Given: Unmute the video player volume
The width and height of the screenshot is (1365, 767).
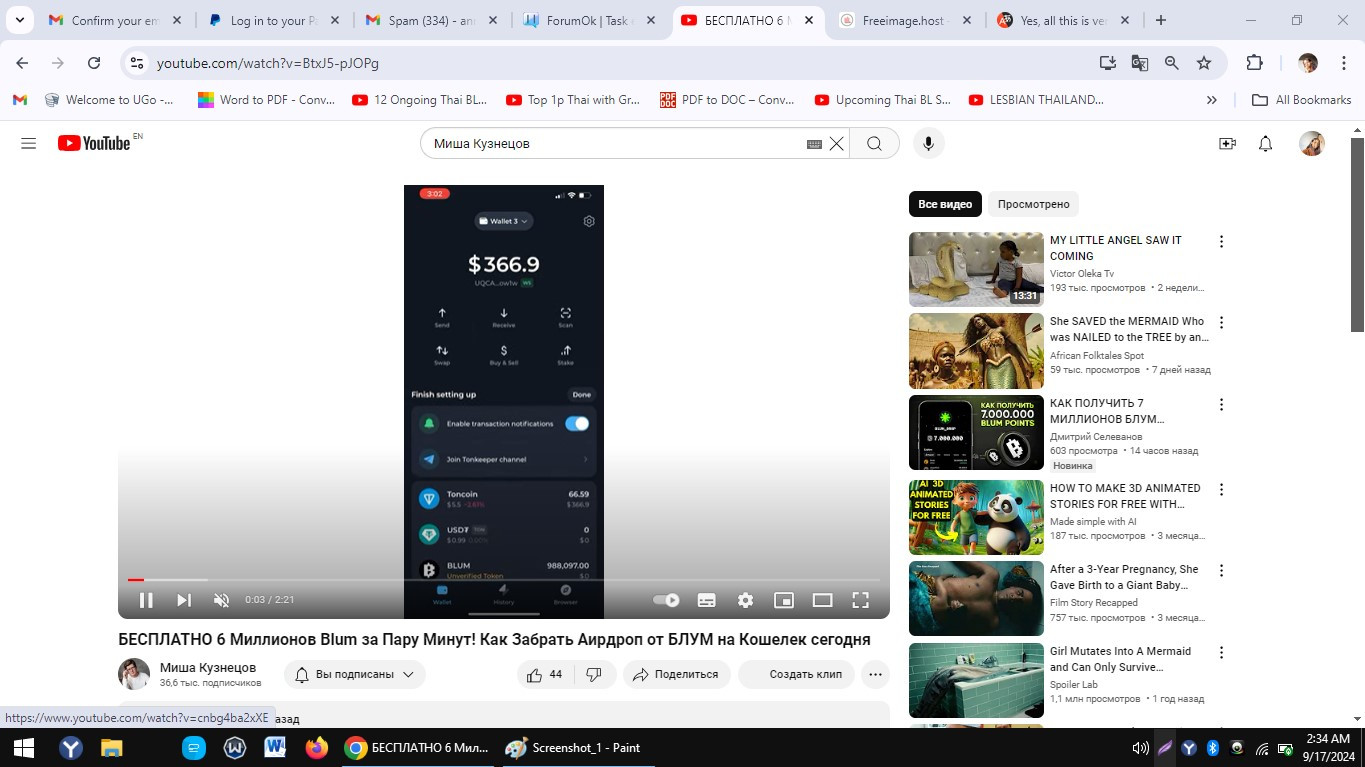Looking at the screenshot, I should coord(222,600).
